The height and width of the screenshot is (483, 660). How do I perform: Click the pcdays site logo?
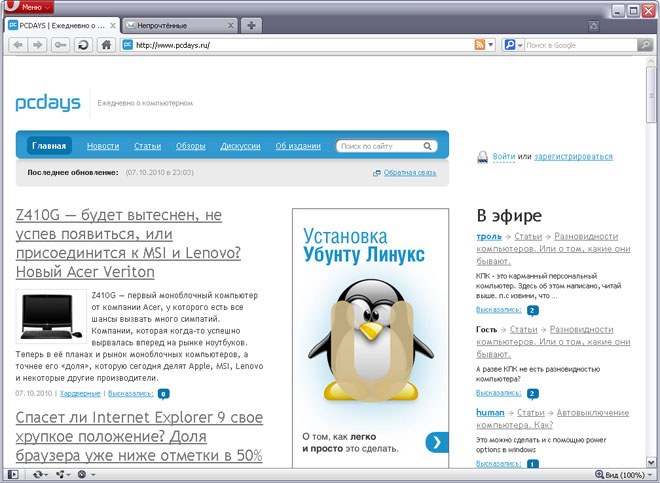[48, 103]
